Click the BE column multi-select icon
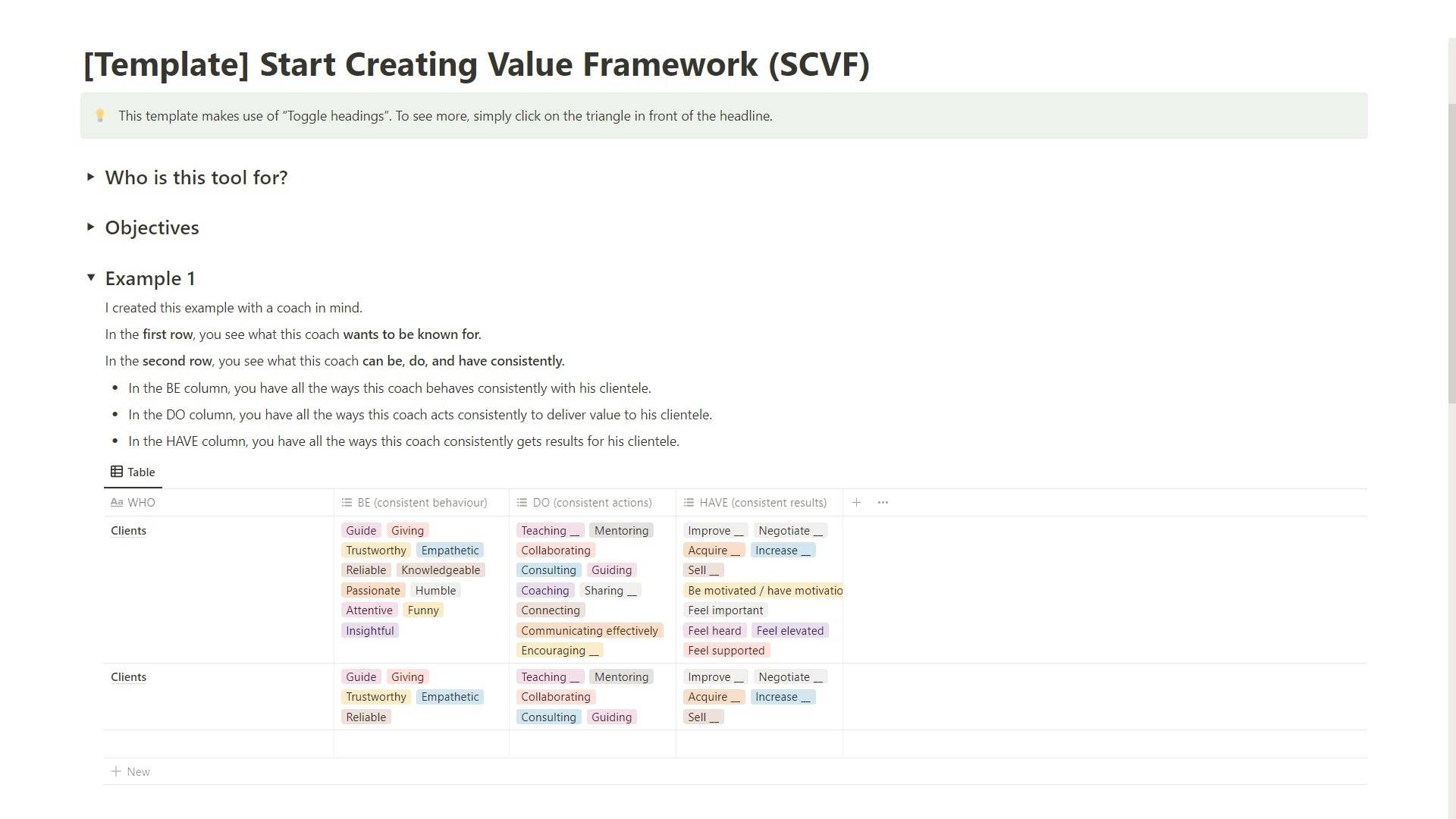 pyautogui.click(x=347, y=503)
